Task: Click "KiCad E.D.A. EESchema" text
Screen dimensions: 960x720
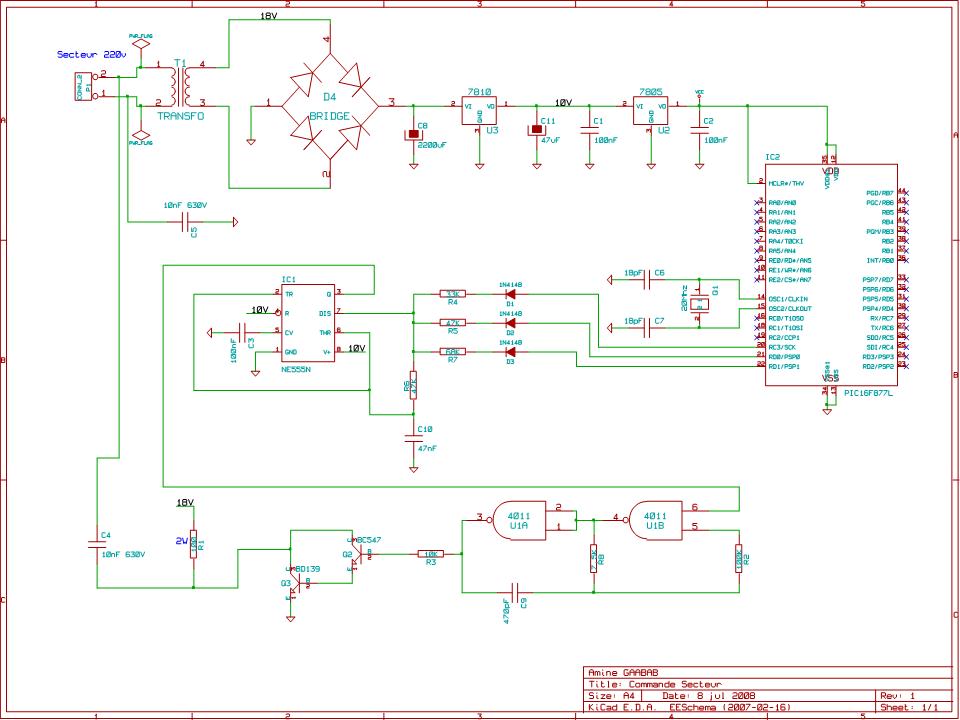Action: [689, 707]
